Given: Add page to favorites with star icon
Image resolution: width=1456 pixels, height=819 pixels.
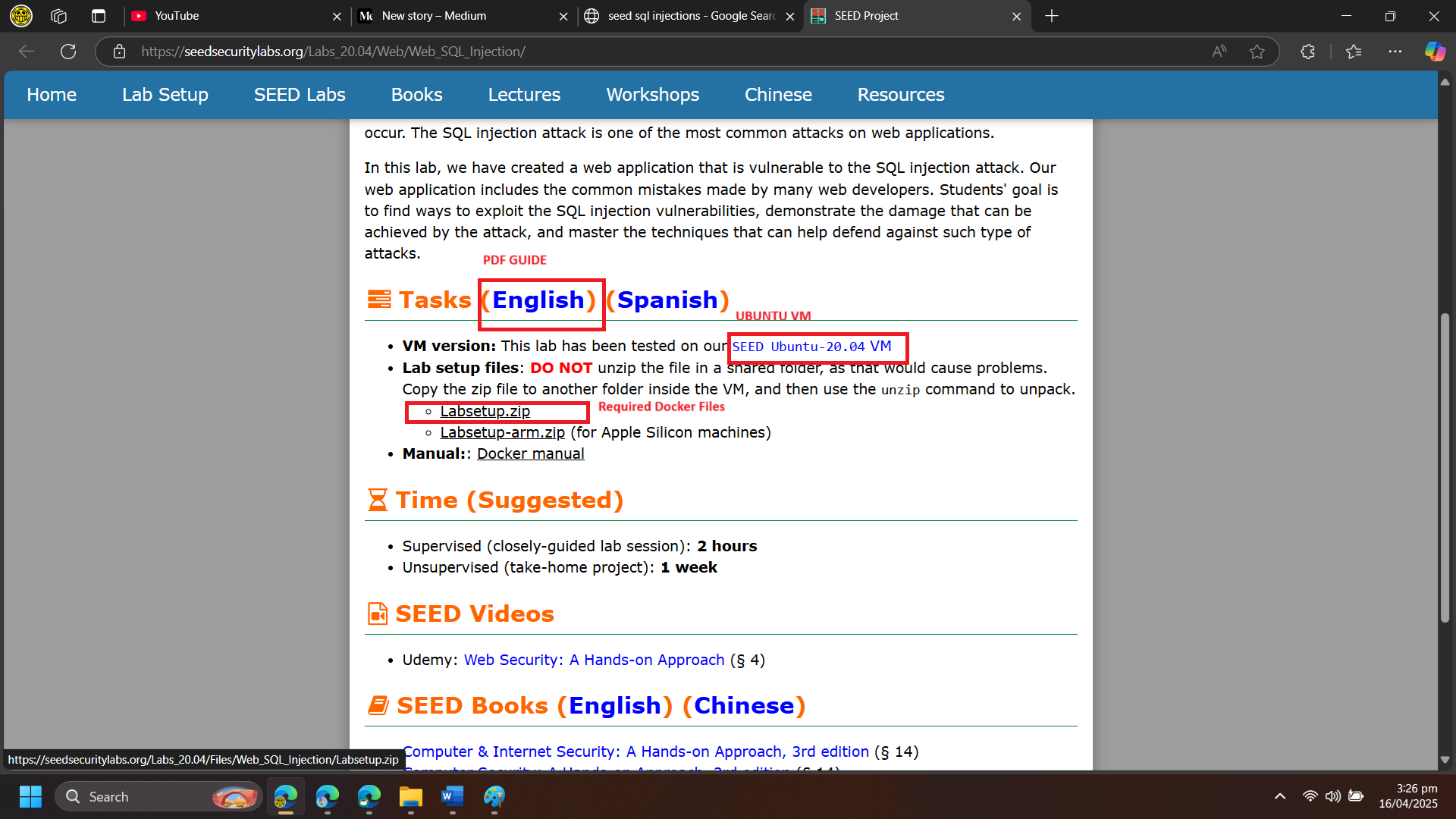Looking at the screenshot, I should point(1257,52).
